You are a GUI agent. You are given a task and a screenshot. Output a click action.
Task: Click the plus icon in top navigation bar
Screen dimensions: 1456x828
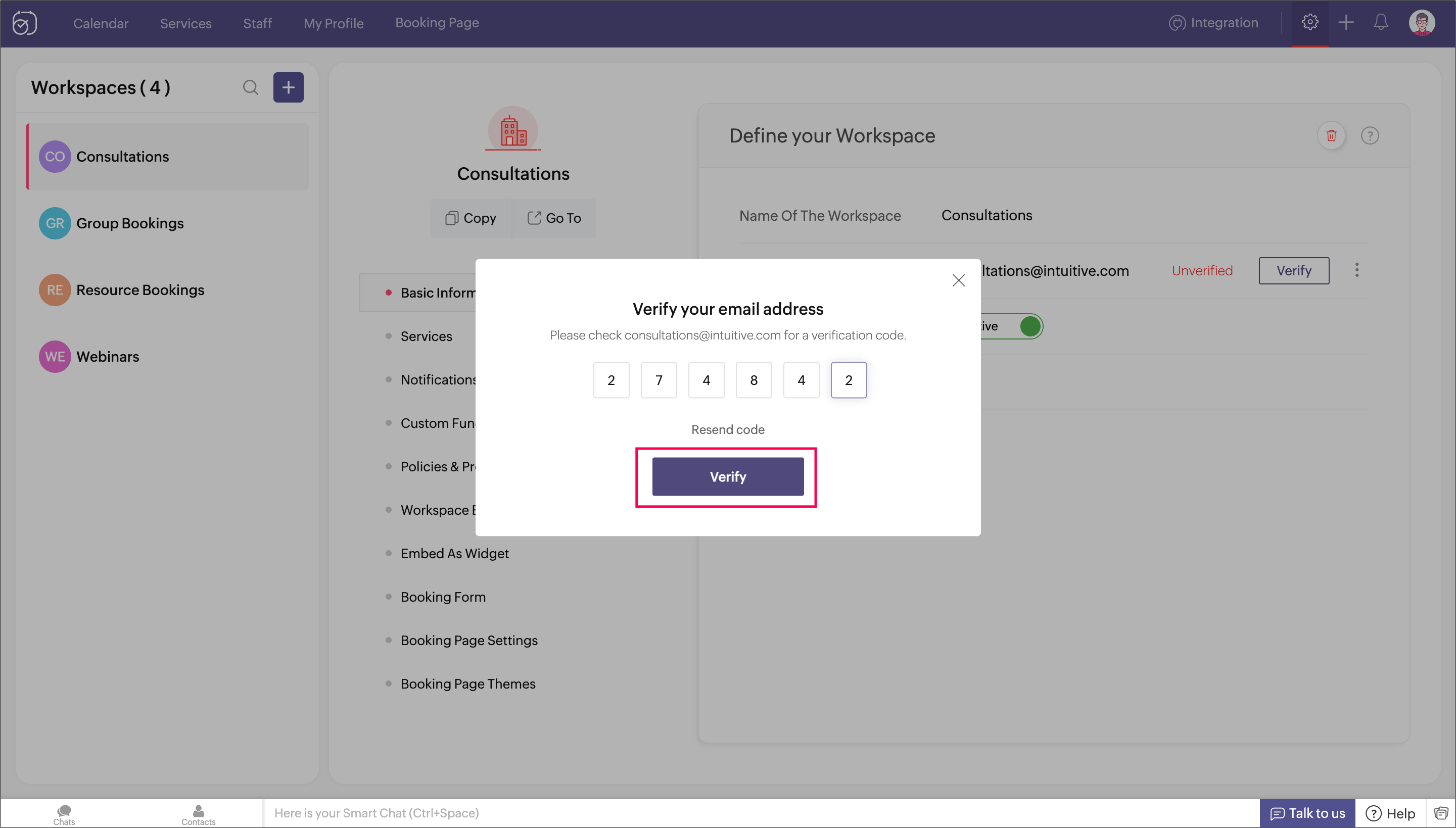[1346, 23]
